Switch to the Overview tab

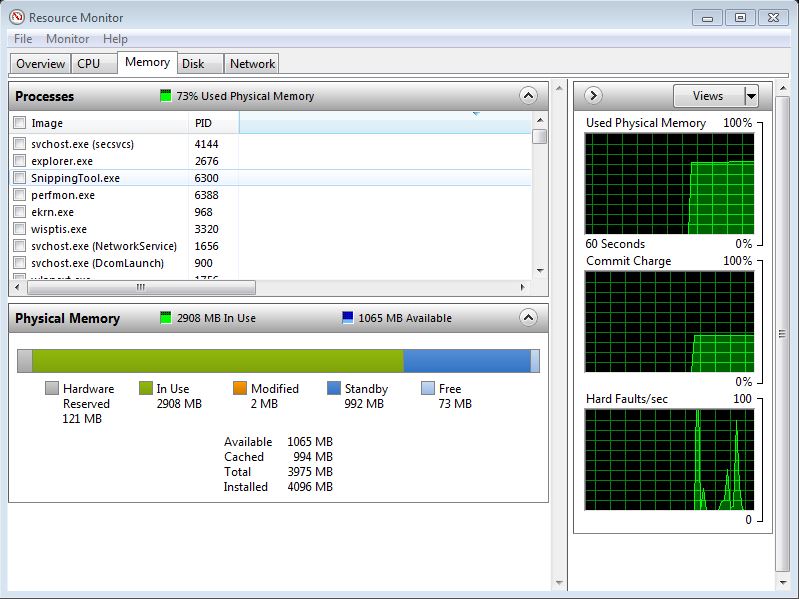[40, 64]
